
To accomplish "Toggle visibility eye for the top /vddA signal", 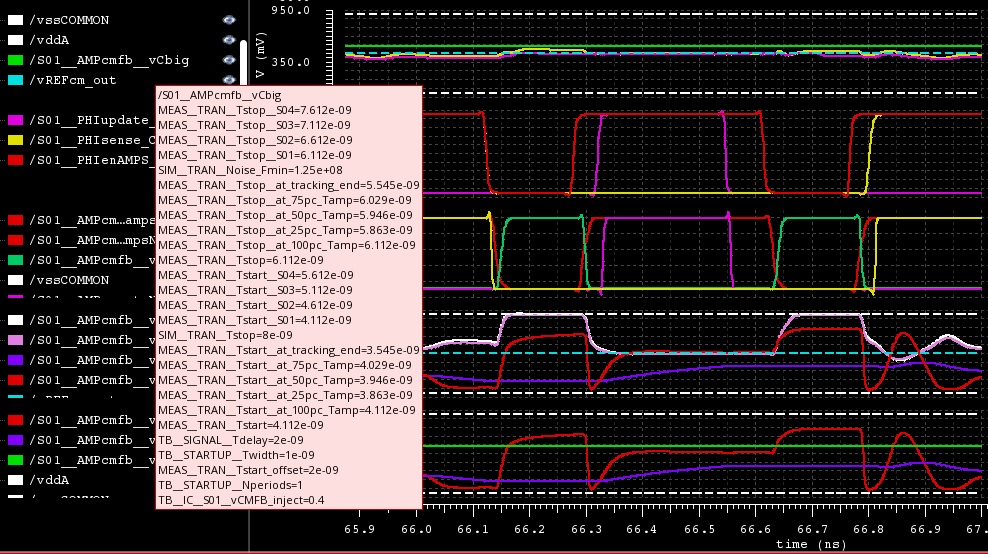I will click(x=229, y=40).
